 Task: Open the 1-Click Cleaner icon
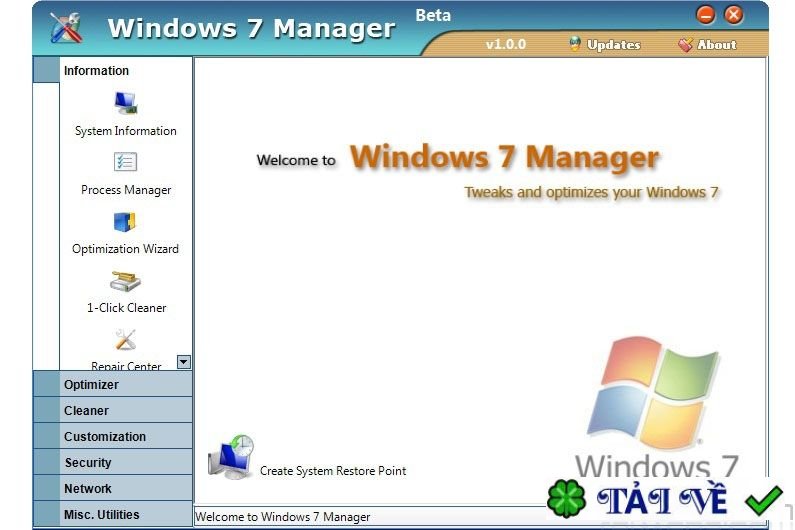click(x=125, y=280)
